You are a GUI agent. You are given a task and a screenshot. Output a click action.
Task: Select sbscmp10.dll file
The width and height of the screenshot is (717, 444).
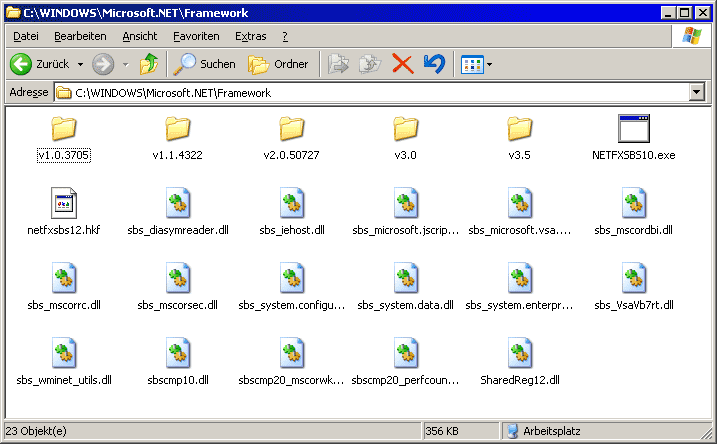click(x=178, y=362)
